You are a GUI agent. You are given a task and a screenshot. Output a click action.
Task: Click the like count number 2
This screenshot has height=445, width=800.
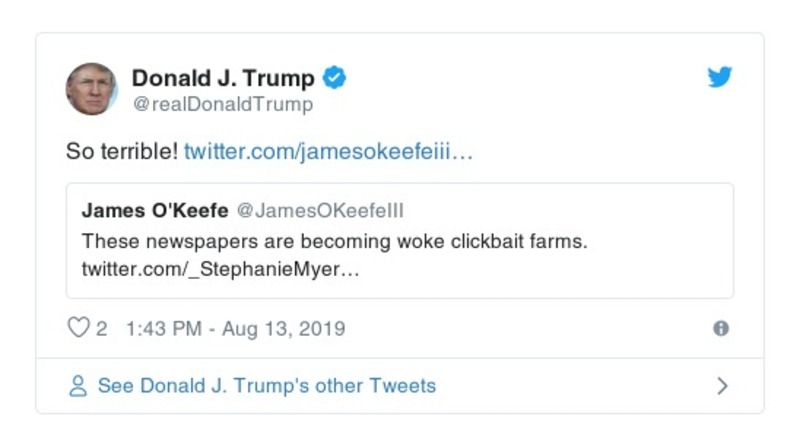(x=101, y=329)
